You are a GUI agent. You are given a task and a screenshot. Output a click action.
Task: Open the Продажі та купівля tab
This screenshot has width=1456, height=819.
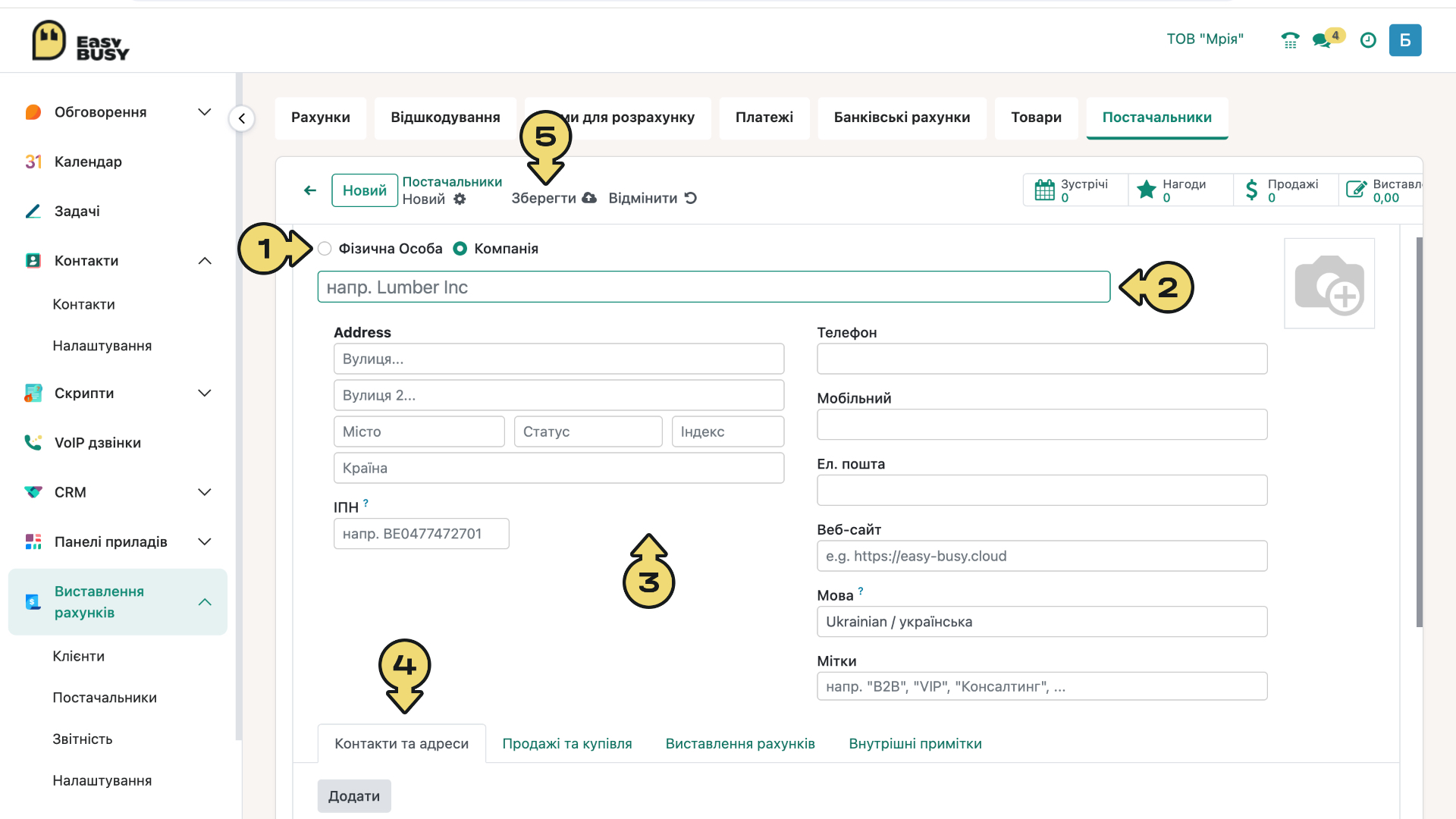coord(567,744)
